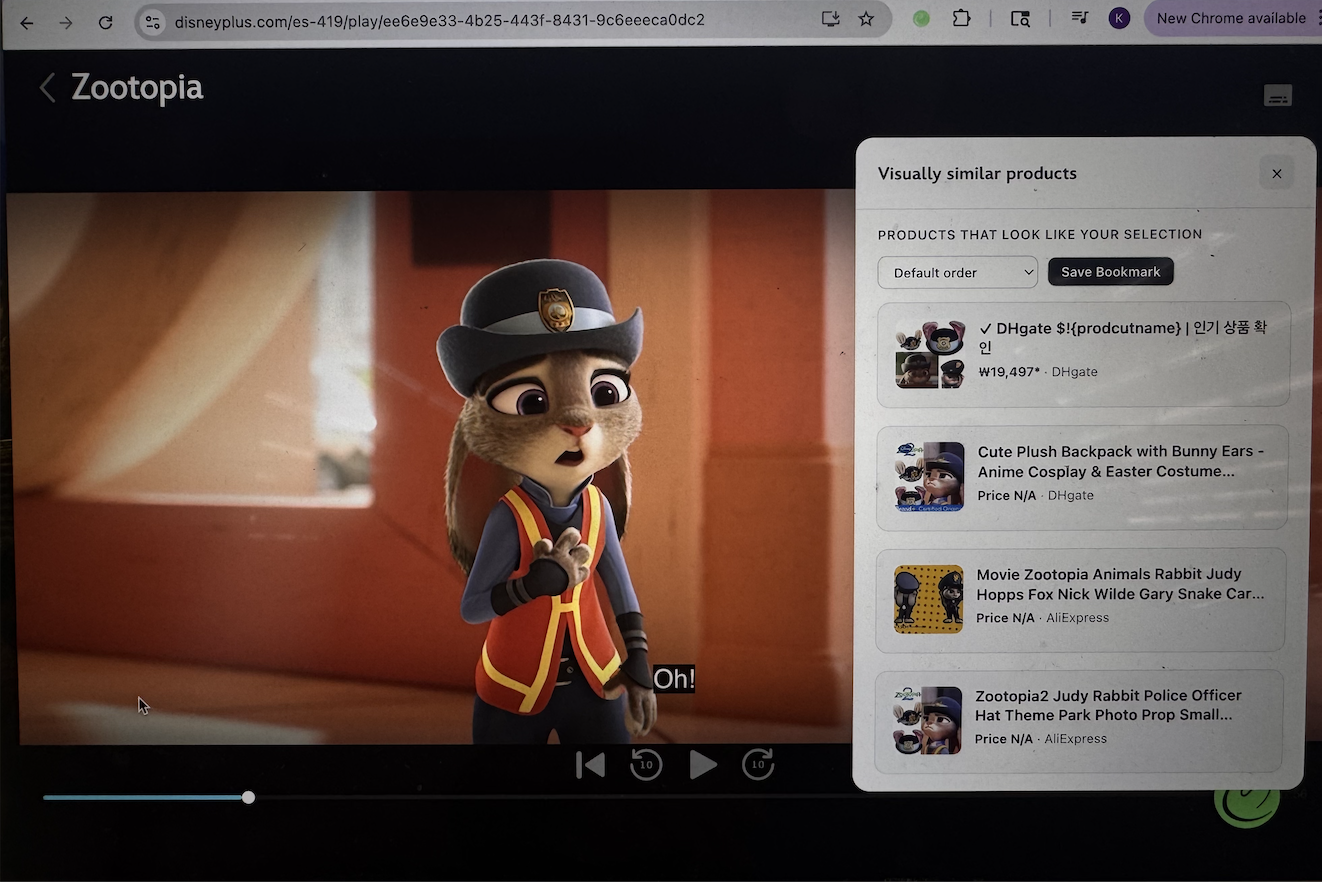Open the Default order sorting dropdown
This screenshot has height=882, width=1322.
(957, 272)
